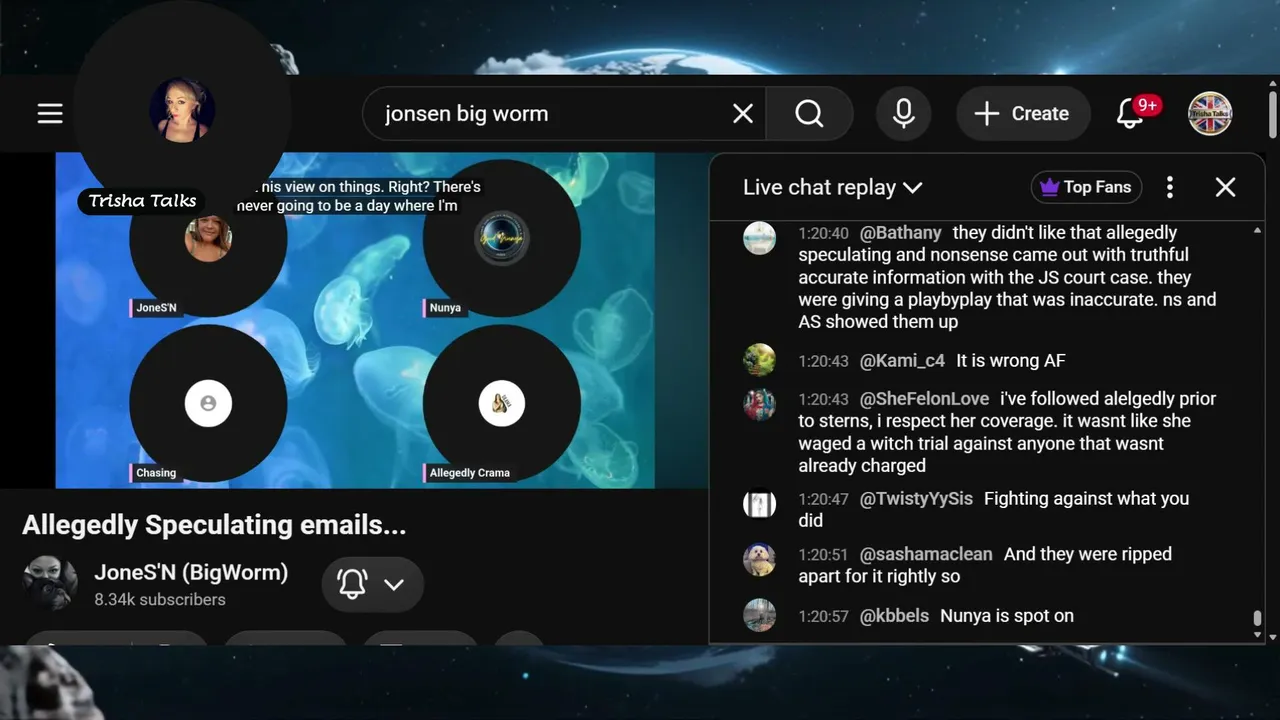Click @Kami_c4's chat avatar

pos(760,360)
